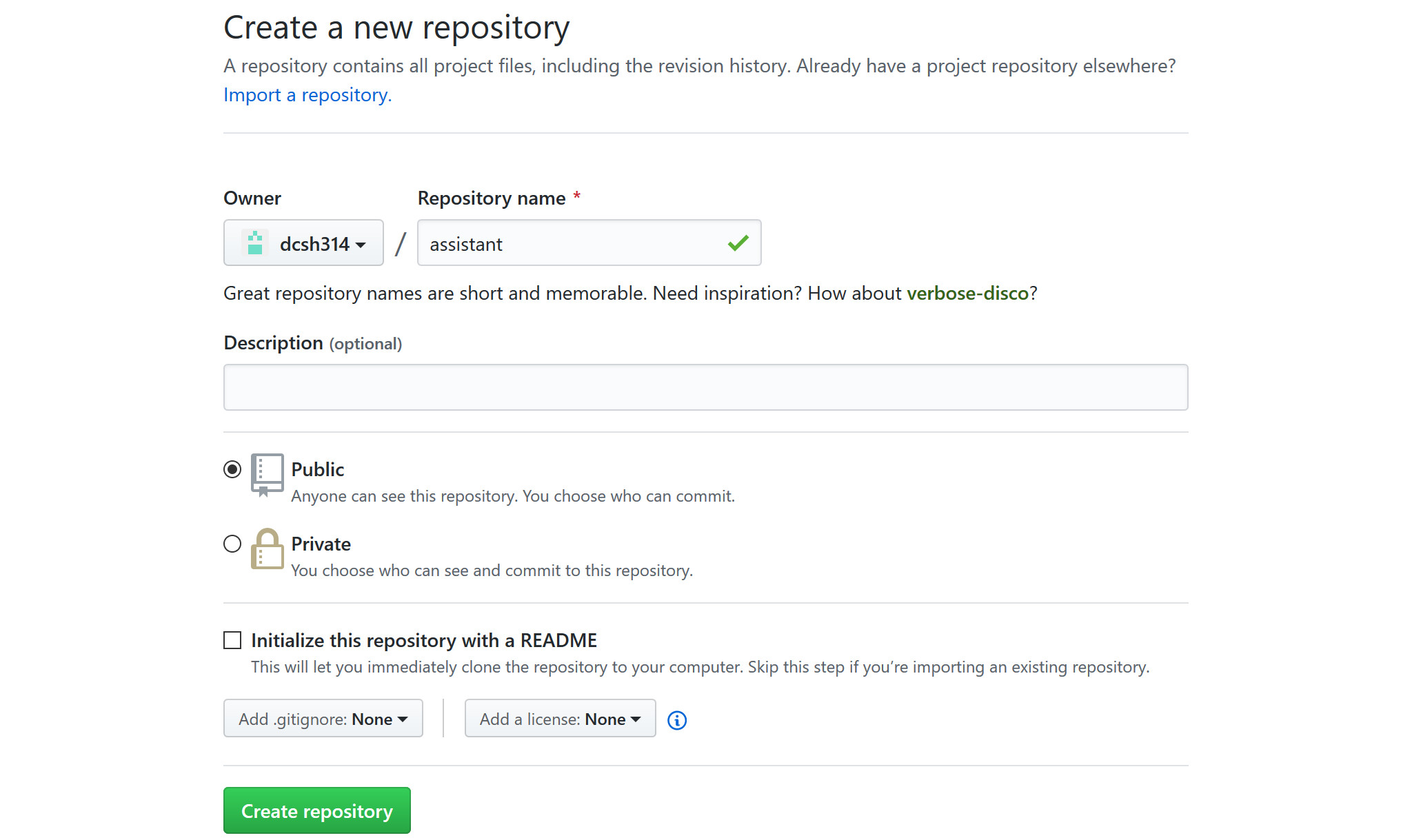Expand the Add a license dropdown
Image resolution: width=1412 pixels, height=840 pixels.
[x=560, y=719]
